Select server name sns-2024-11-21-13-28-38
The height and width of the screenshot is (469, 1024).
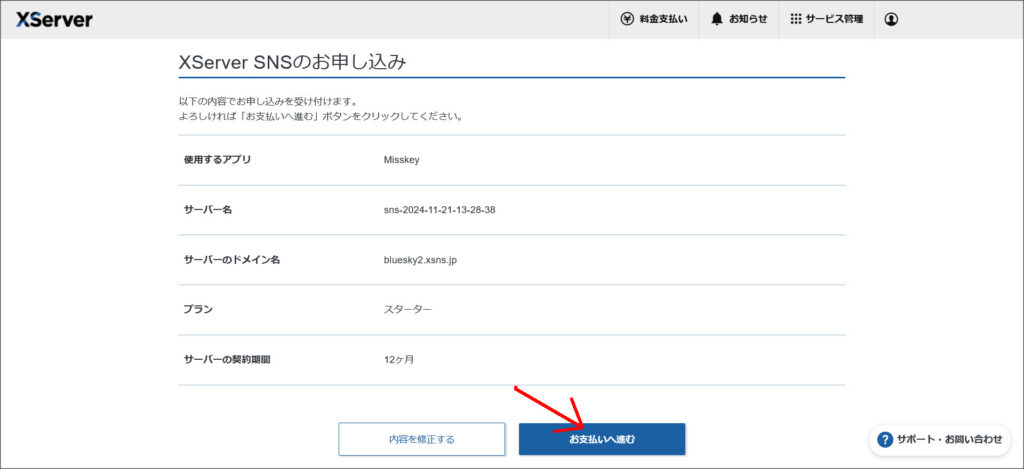pos(439,210)
